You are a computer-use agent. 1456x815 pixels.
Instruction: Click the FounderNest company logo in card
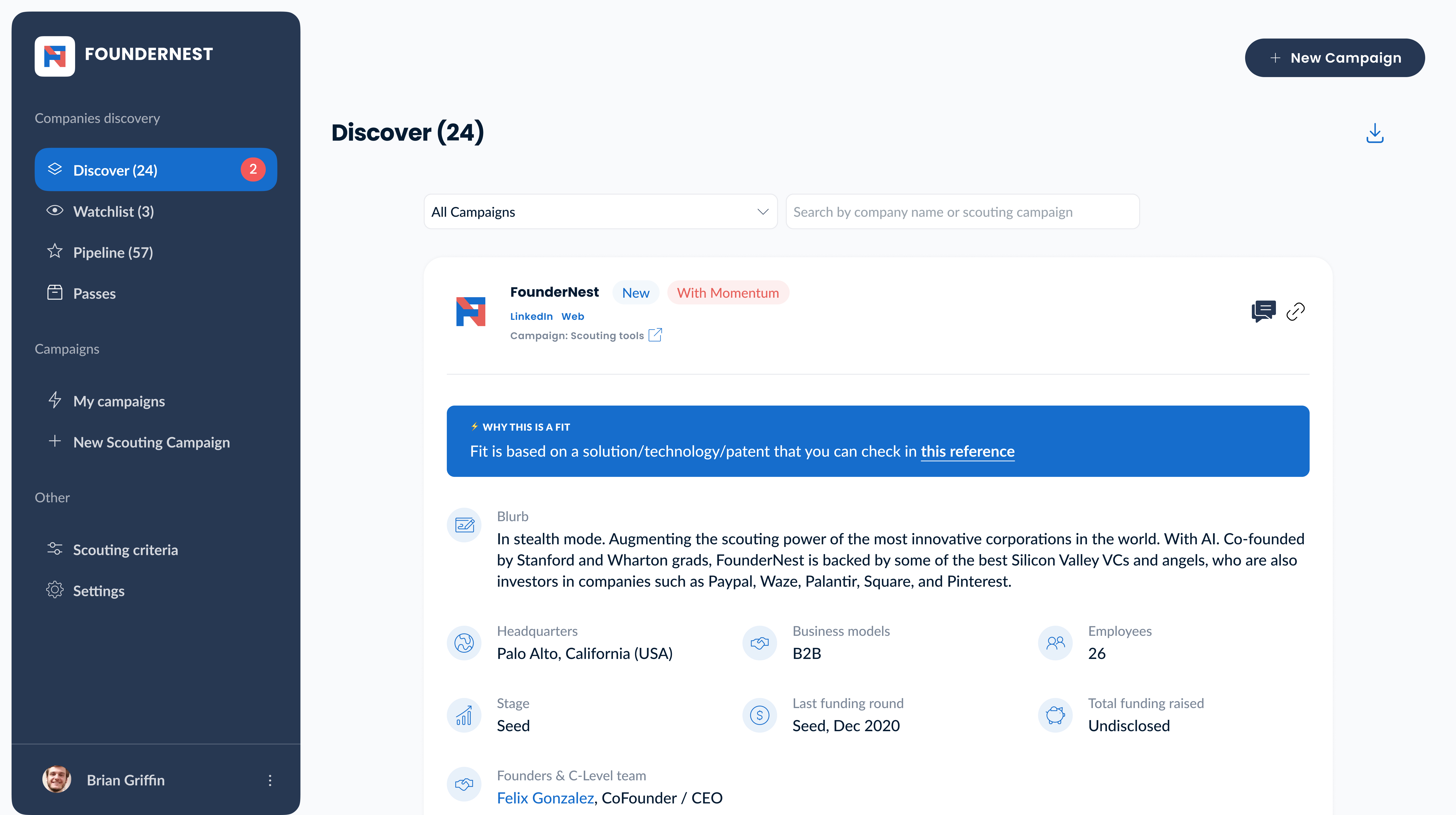(x=471, y=312)
